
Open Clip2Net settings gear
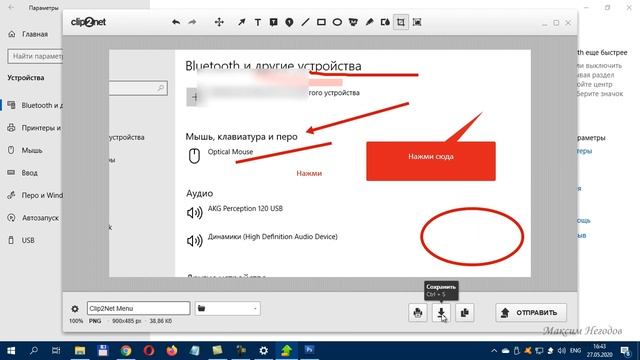75,309
